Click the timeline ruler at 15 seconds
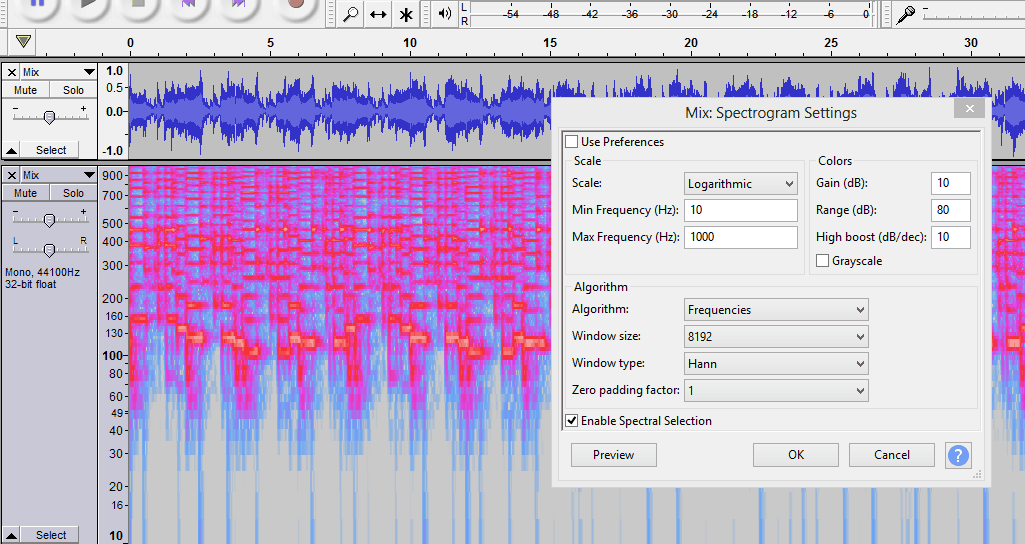 click(x=550, y=43)
